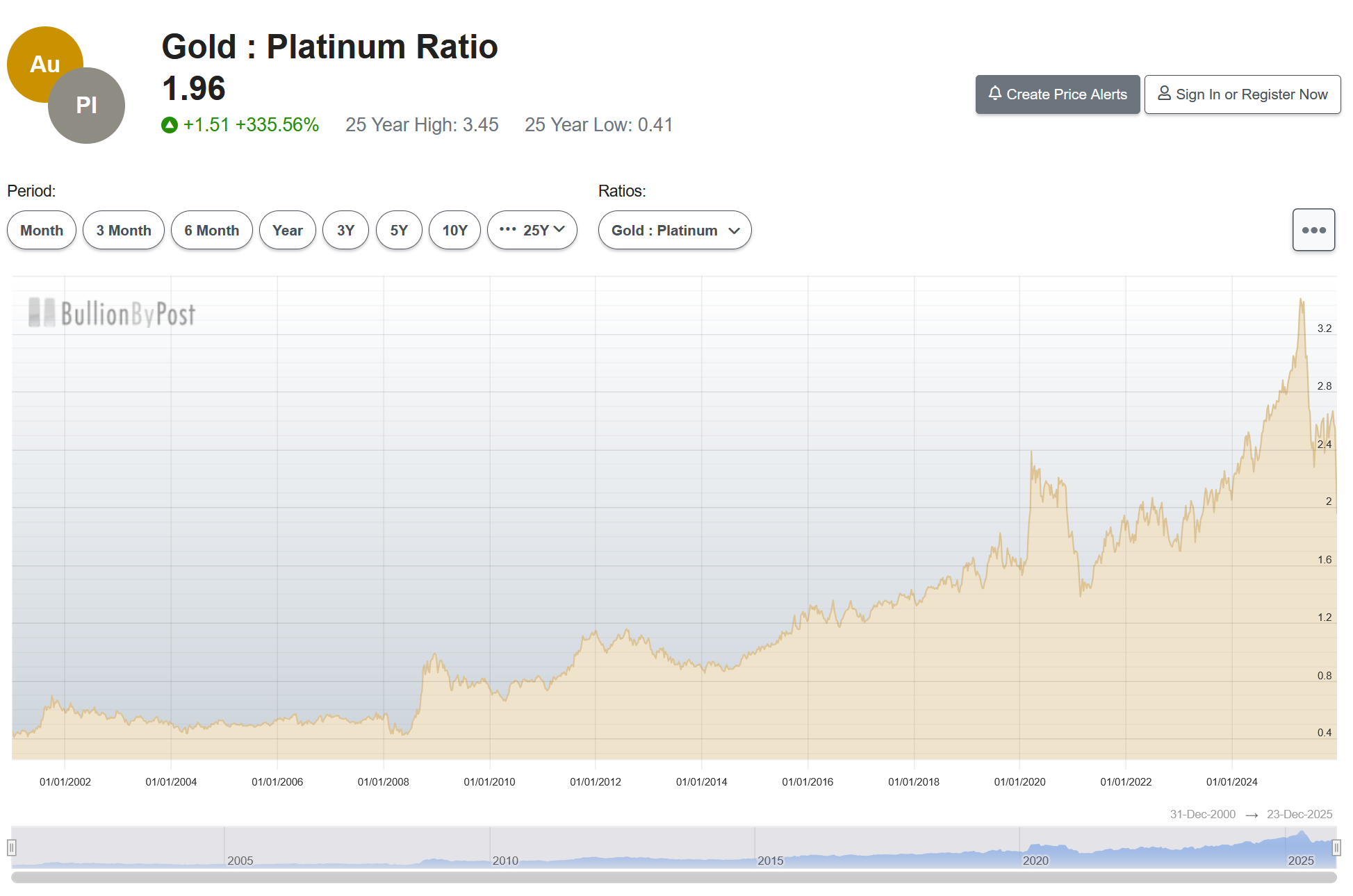Choose the 5Y period
Image resolution: width=1353 pixels, height=896 pixels.
tap(399, 230)
